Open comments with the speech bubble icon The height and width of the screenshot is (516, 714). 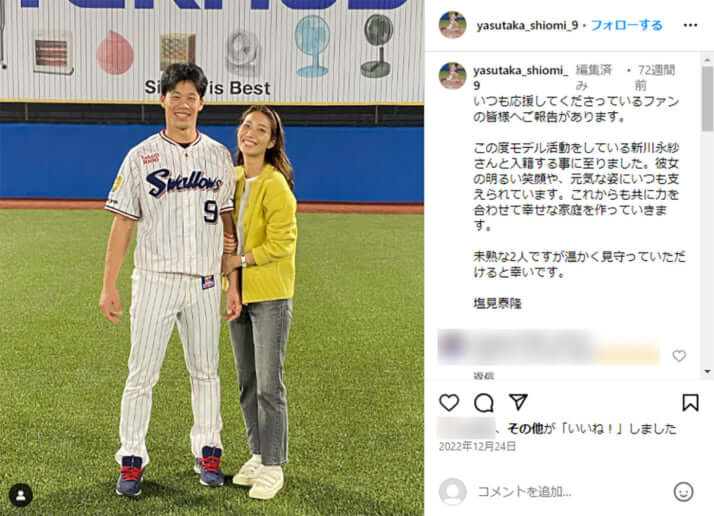(483, 403)
